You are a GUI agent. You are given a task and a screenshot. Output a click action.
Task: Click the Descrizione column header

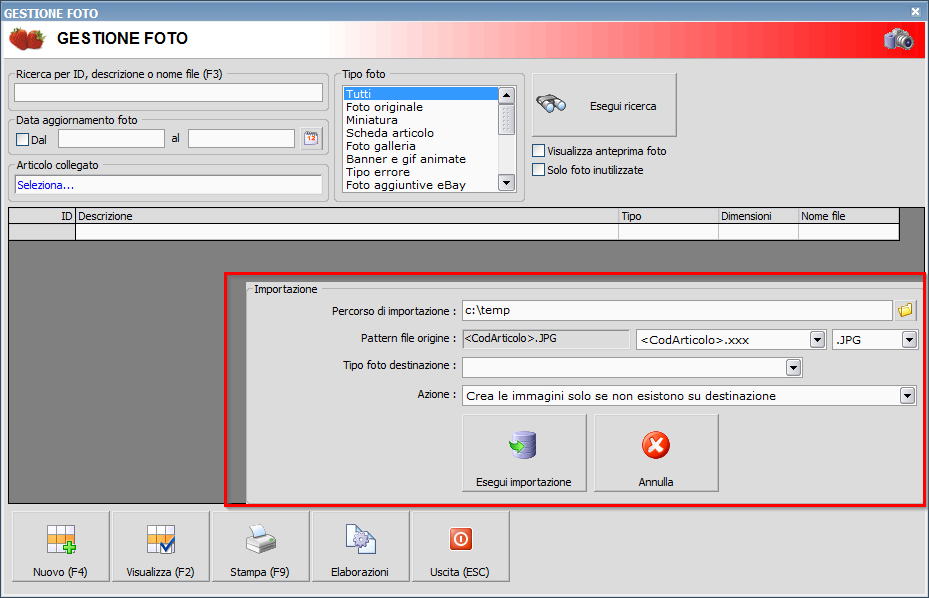pos(347,216)
